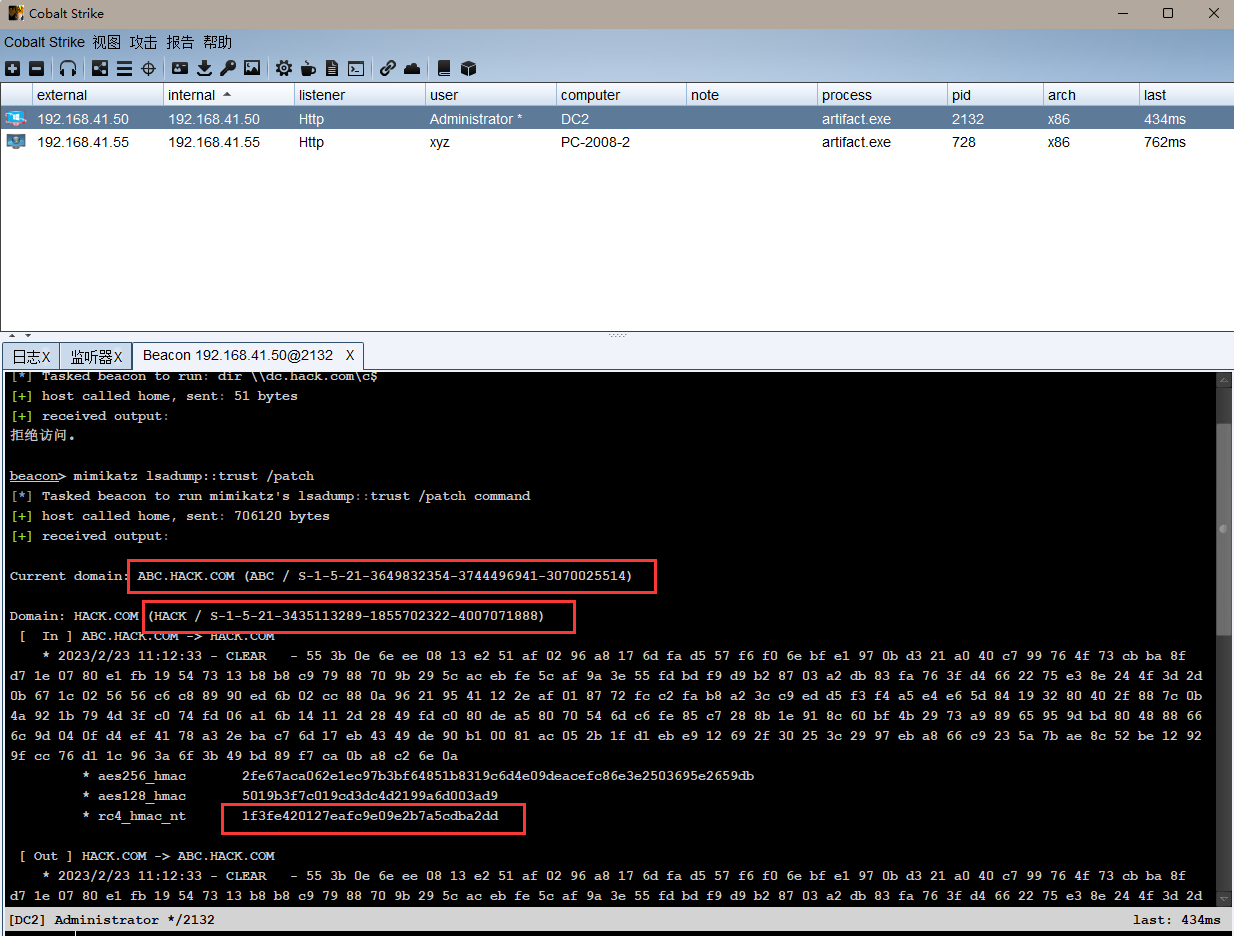The image size is (1234, 936).
Task: Click Manage Web Server cloud icon
Action: pyautogui.click(x=412, y=68)
